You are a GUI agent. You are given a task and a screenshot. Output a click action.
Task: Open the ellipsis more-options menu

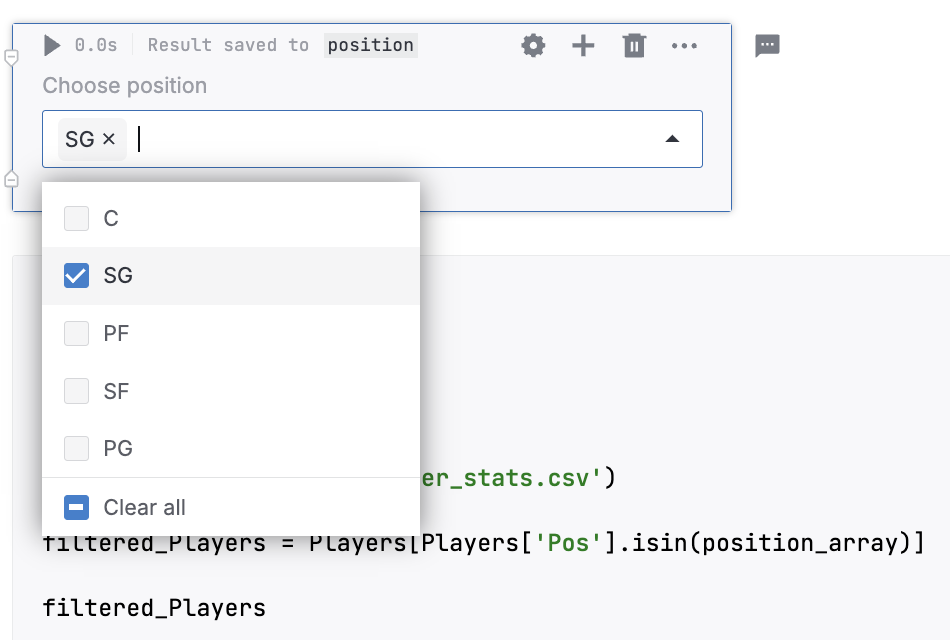(684, 45)
